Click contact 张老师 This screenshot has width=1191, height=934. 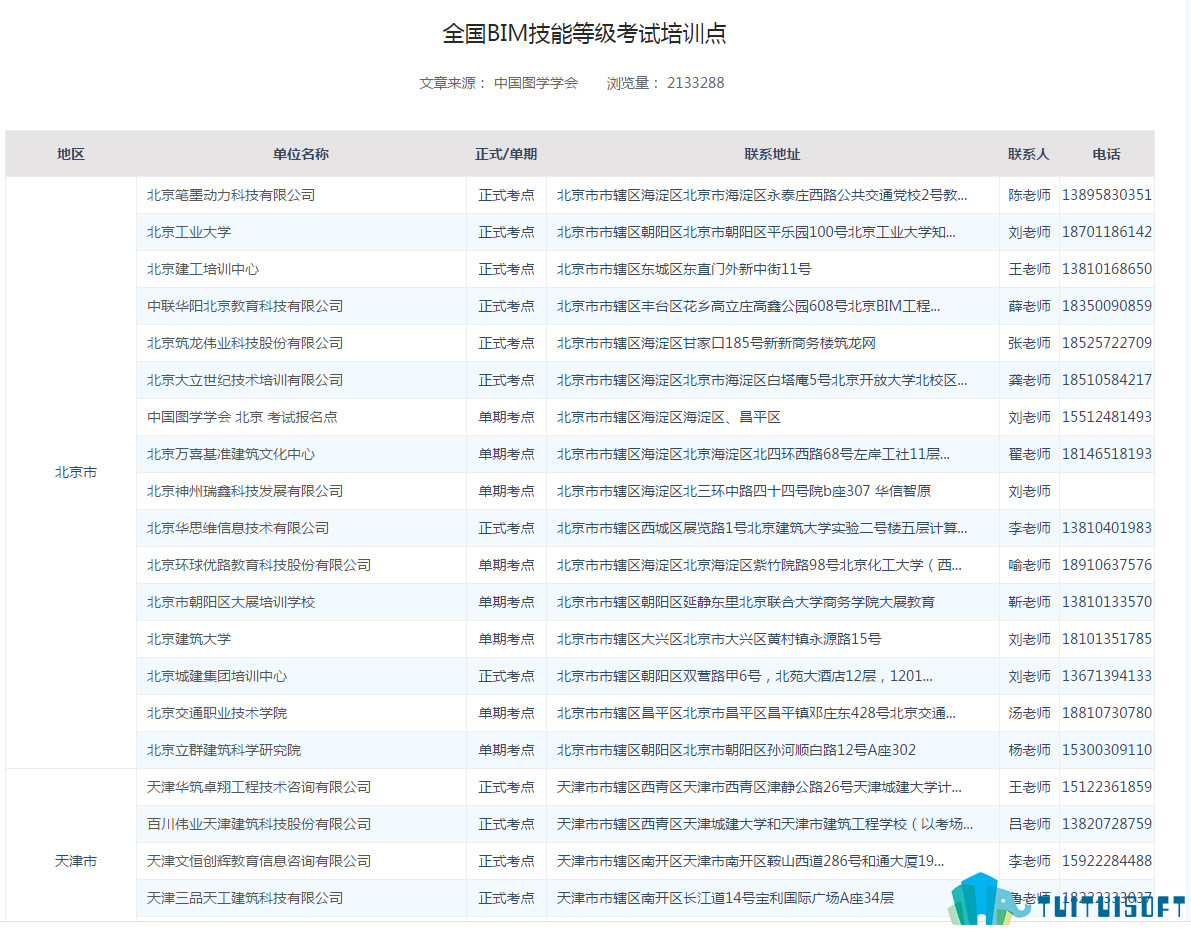[x=1029, y=343]
